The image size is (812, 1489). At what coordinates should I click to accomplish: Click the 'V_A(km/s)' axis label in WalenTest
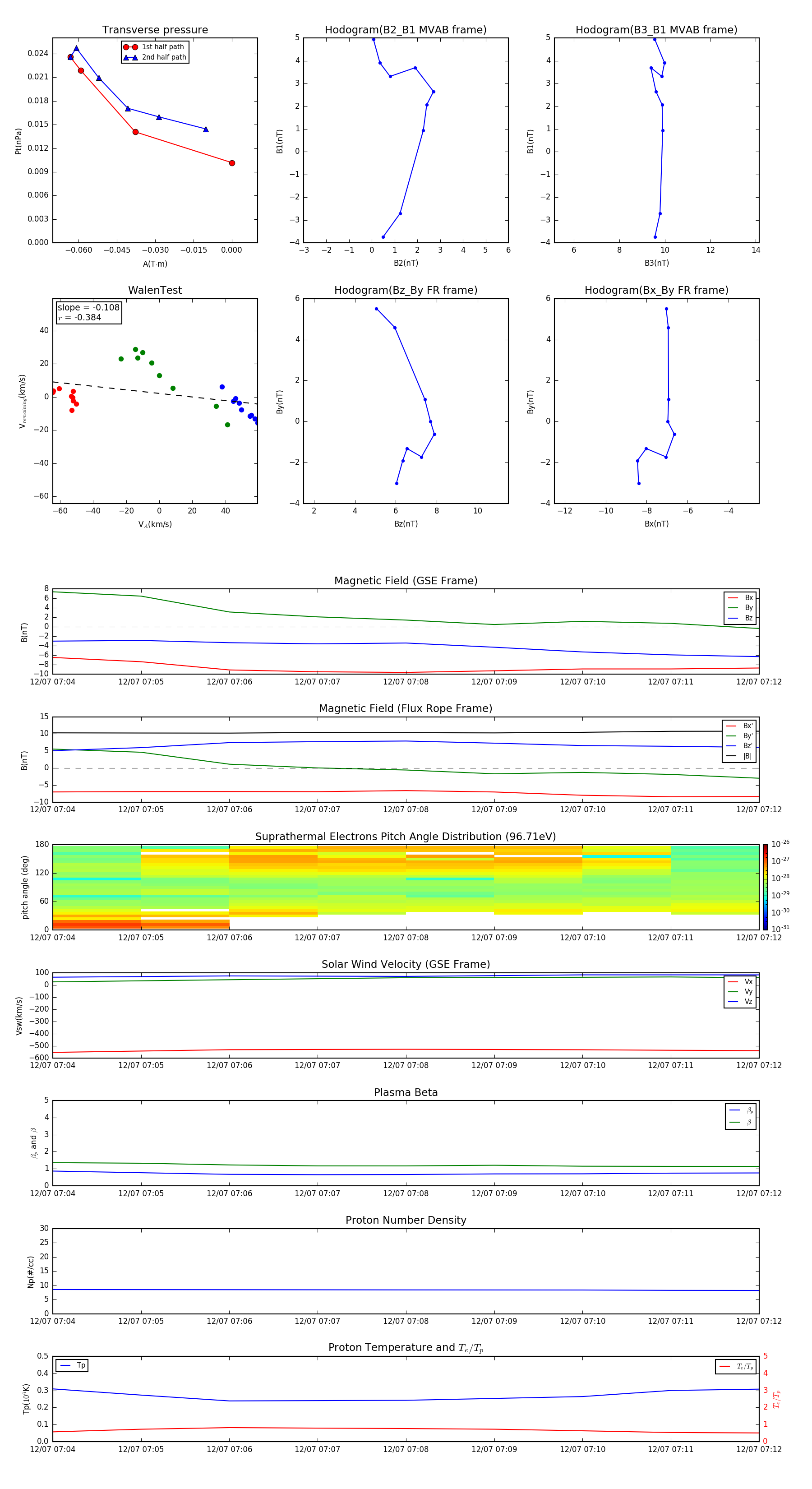coord(155,524)
